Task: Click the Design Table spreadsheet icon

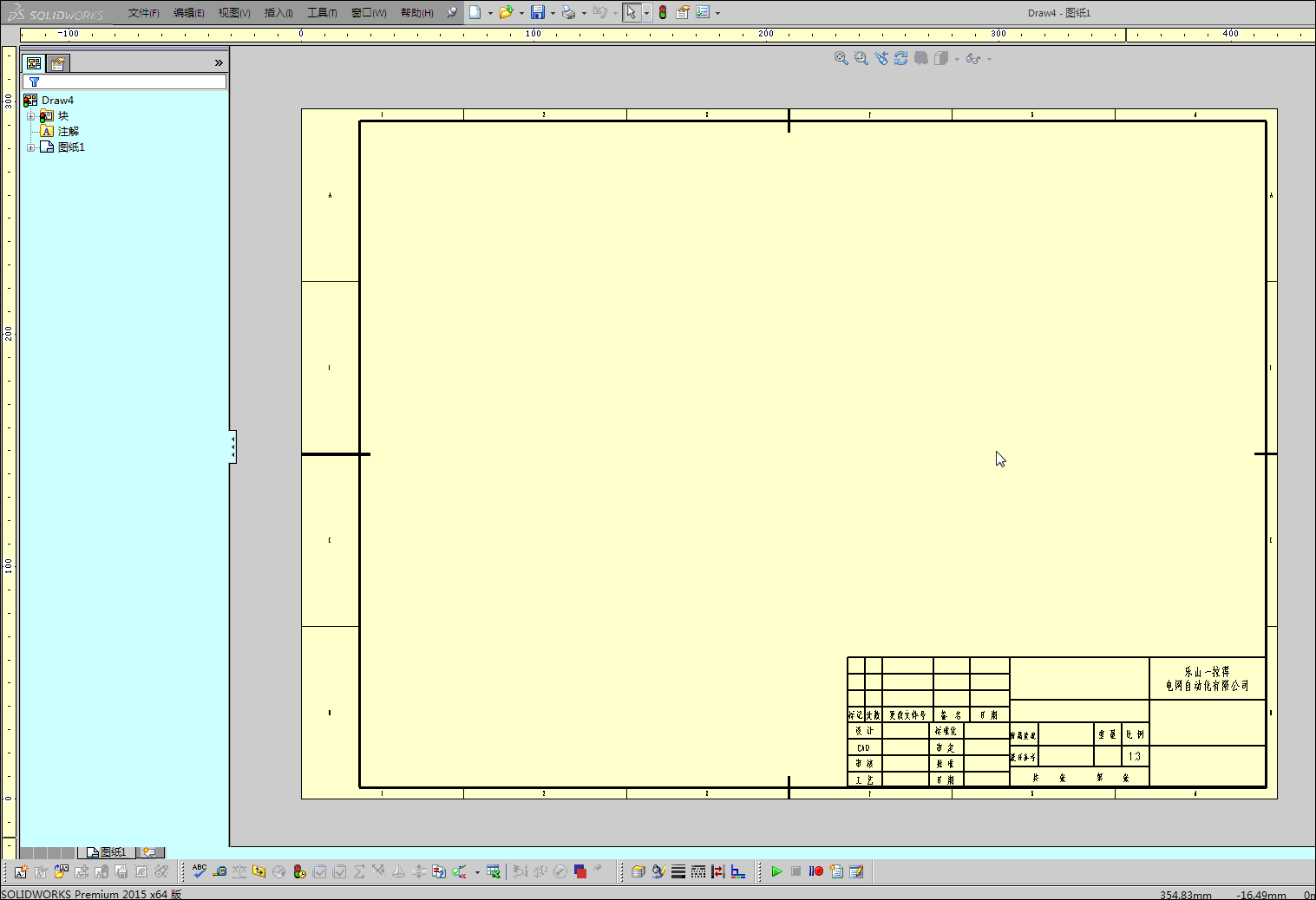Action: pos(494,871)
